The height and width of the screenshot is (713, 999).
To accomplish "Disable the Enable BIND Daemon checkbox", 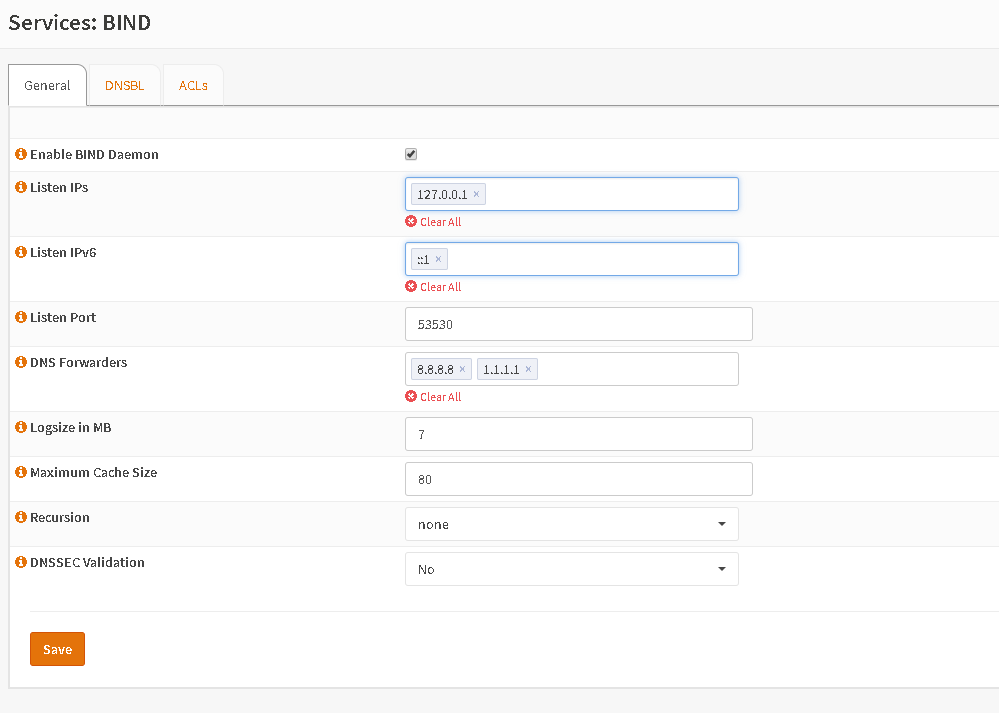I will (x=411, y=154).
